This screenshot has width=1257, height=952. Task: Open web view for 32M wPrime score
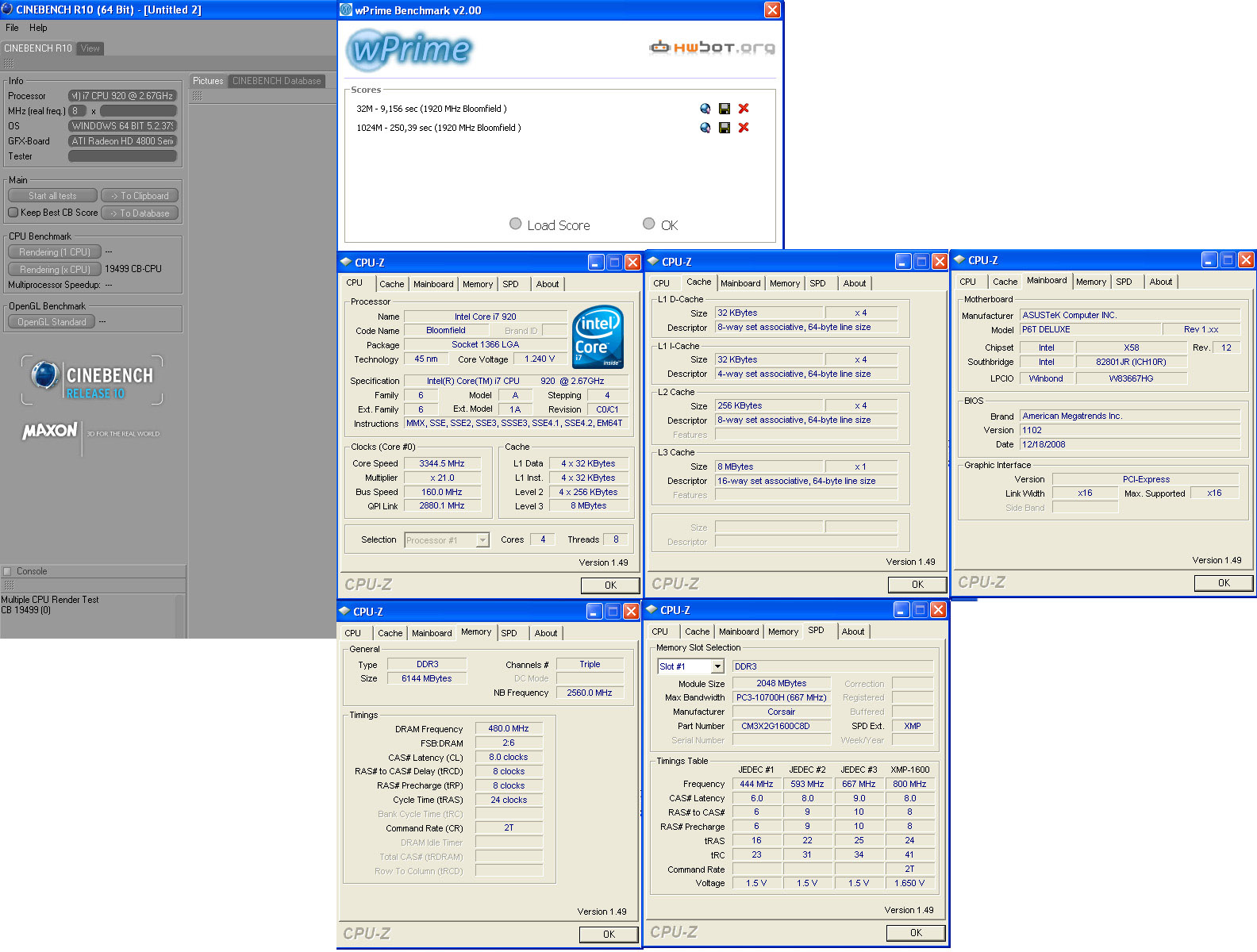705,109
